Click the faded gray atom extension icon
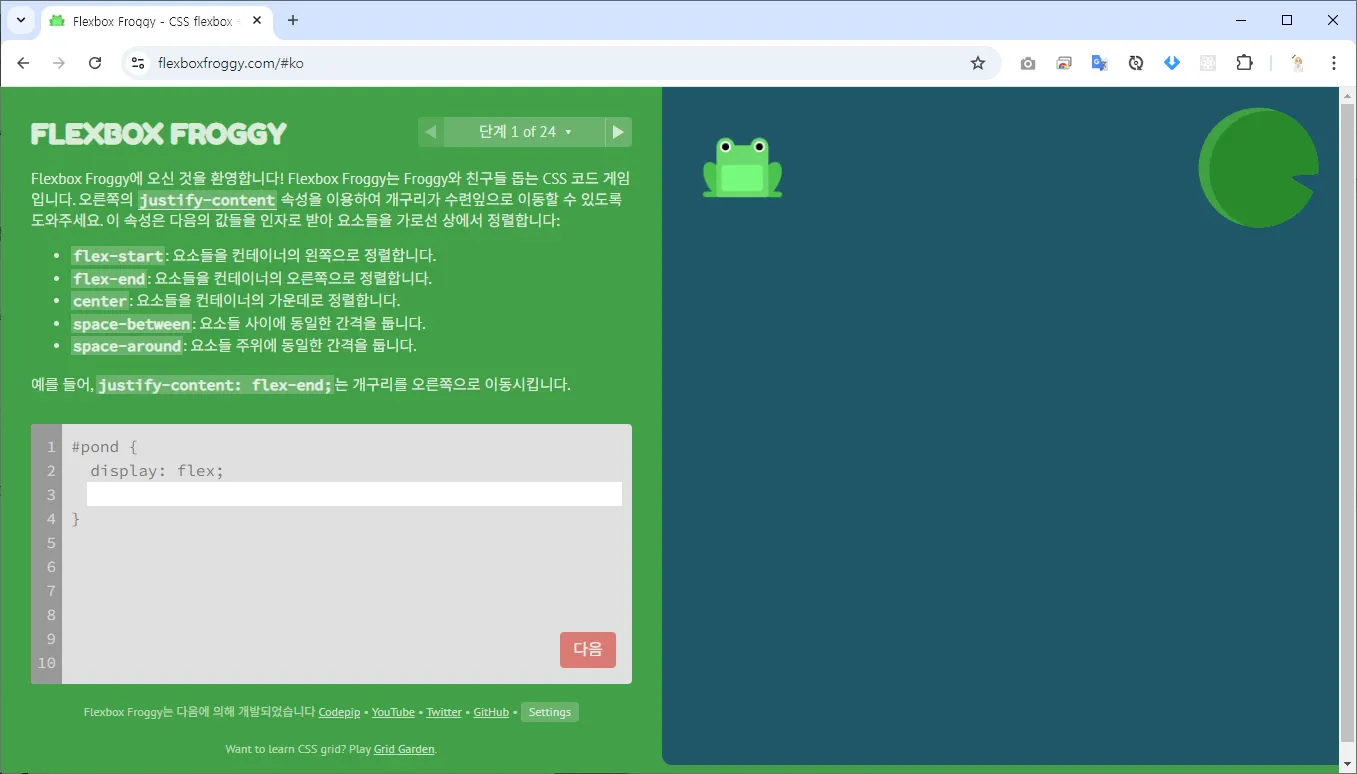Screen dimensions: 1357x774 [1208, 63]
